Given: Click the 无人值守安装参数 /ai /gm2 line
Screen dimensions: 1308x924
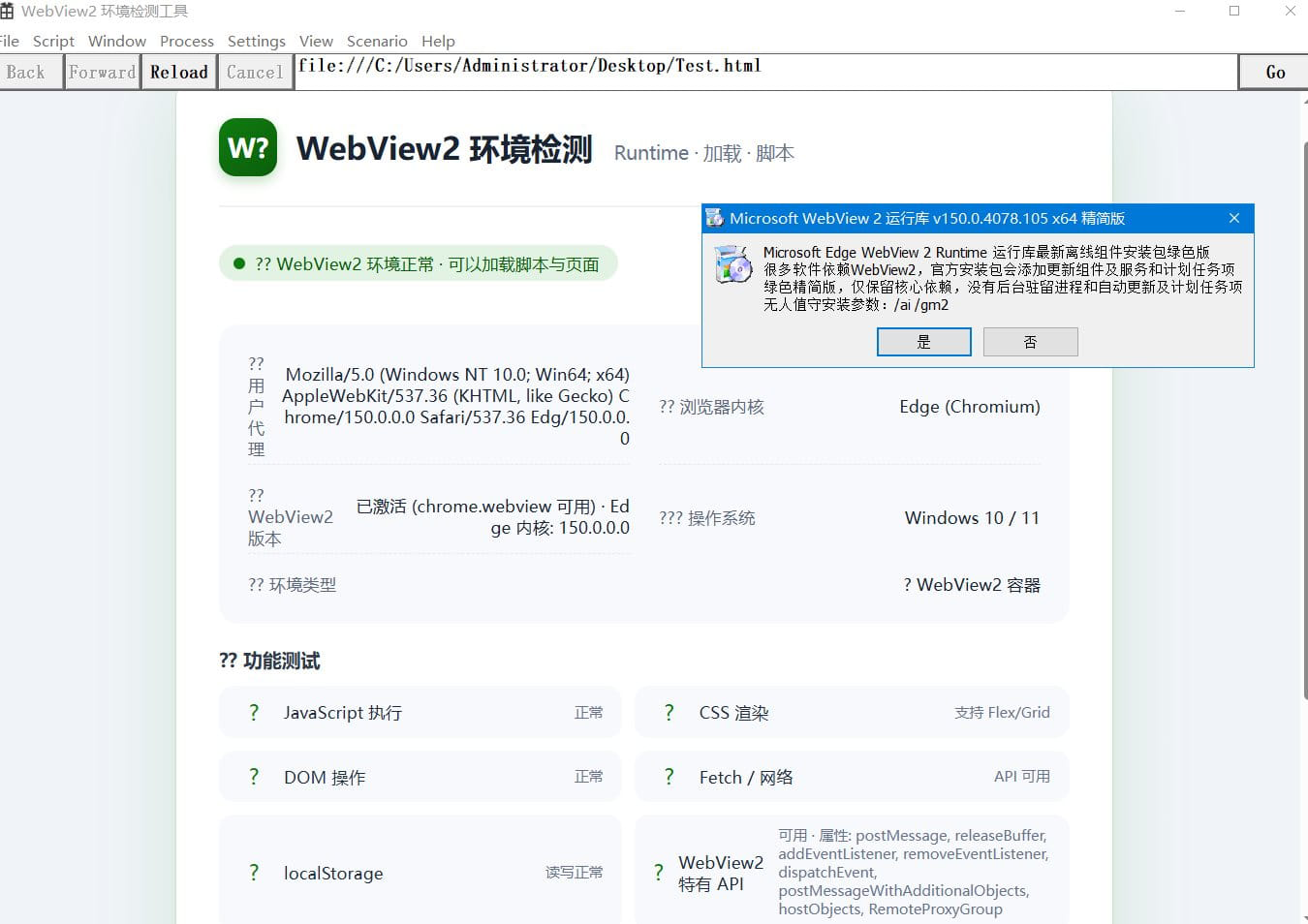Looking at the screenshot, I should click(856, 305).
